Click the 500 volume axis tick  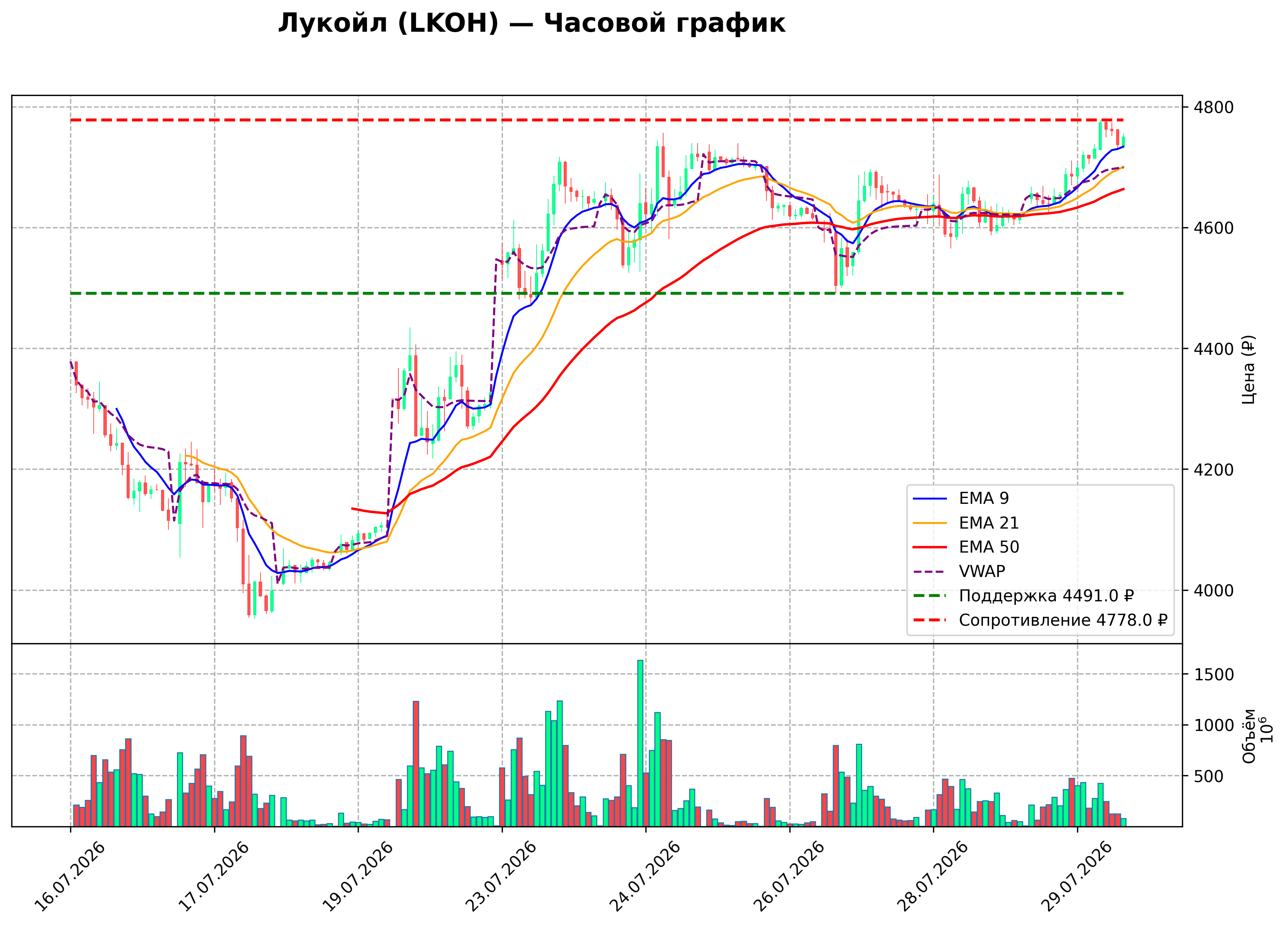(1209, 776)
